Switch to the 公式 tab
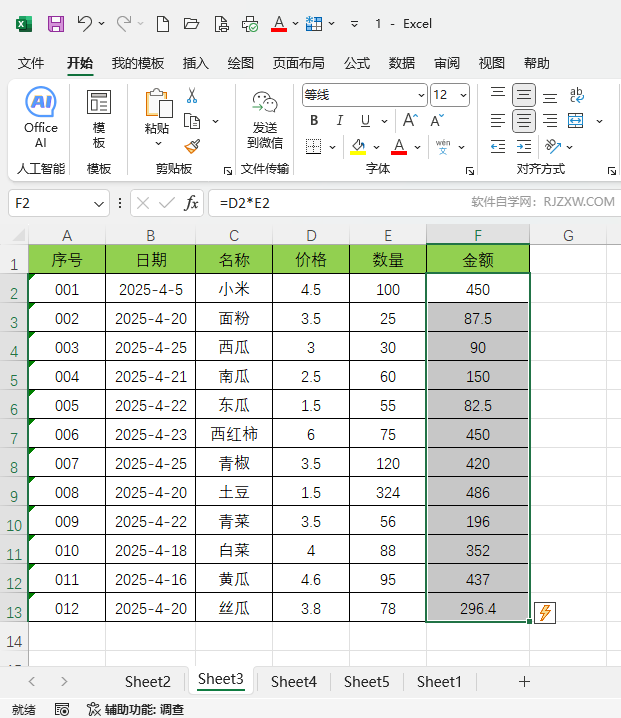The width and height of the screenshot is (621, 718). click(x=357, y=63)
